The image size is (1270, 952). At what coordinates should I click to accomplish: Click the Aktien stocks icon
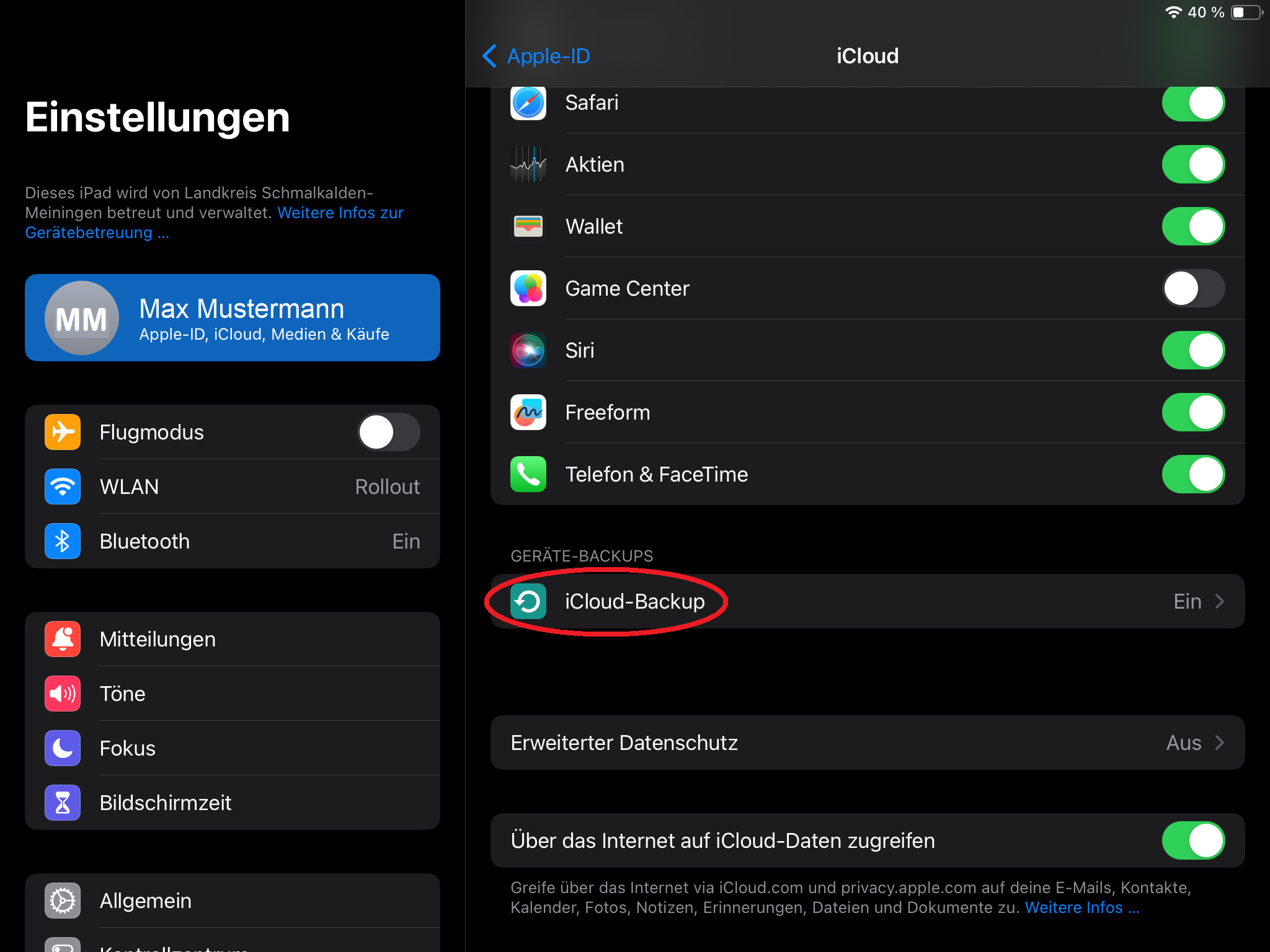528,164
